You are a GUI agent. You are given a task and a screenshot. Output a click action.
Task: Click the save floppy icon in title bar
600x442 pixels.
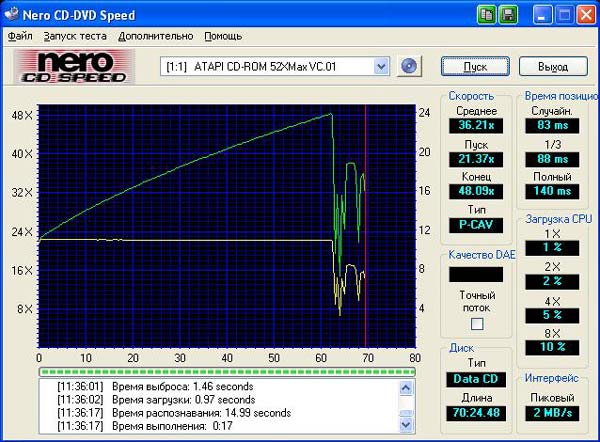tap(508, 14)
